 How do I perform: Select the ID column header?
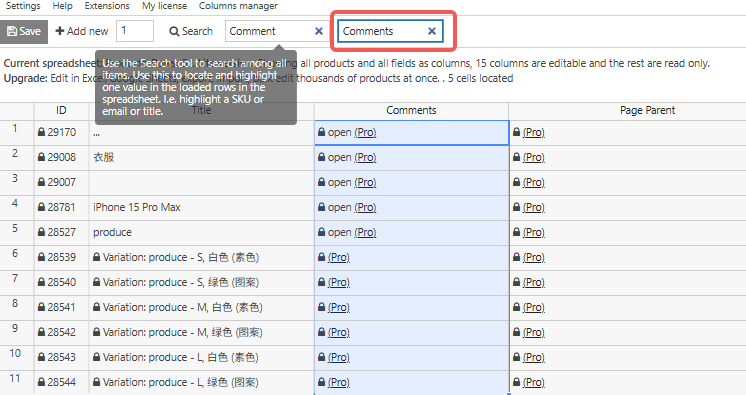coord(61,110)
